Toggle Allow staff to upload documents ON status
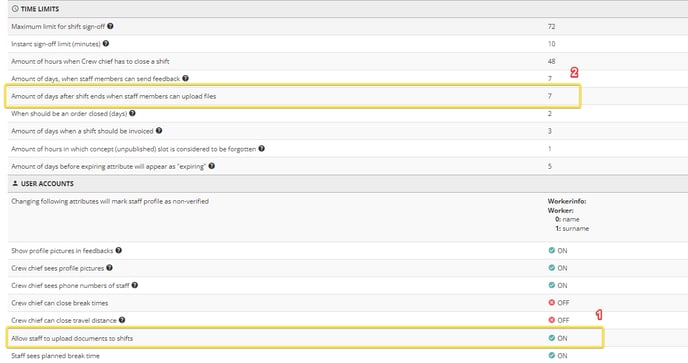Image resolution: width=688 pixels, height=363 pixels. pos(558,338)
